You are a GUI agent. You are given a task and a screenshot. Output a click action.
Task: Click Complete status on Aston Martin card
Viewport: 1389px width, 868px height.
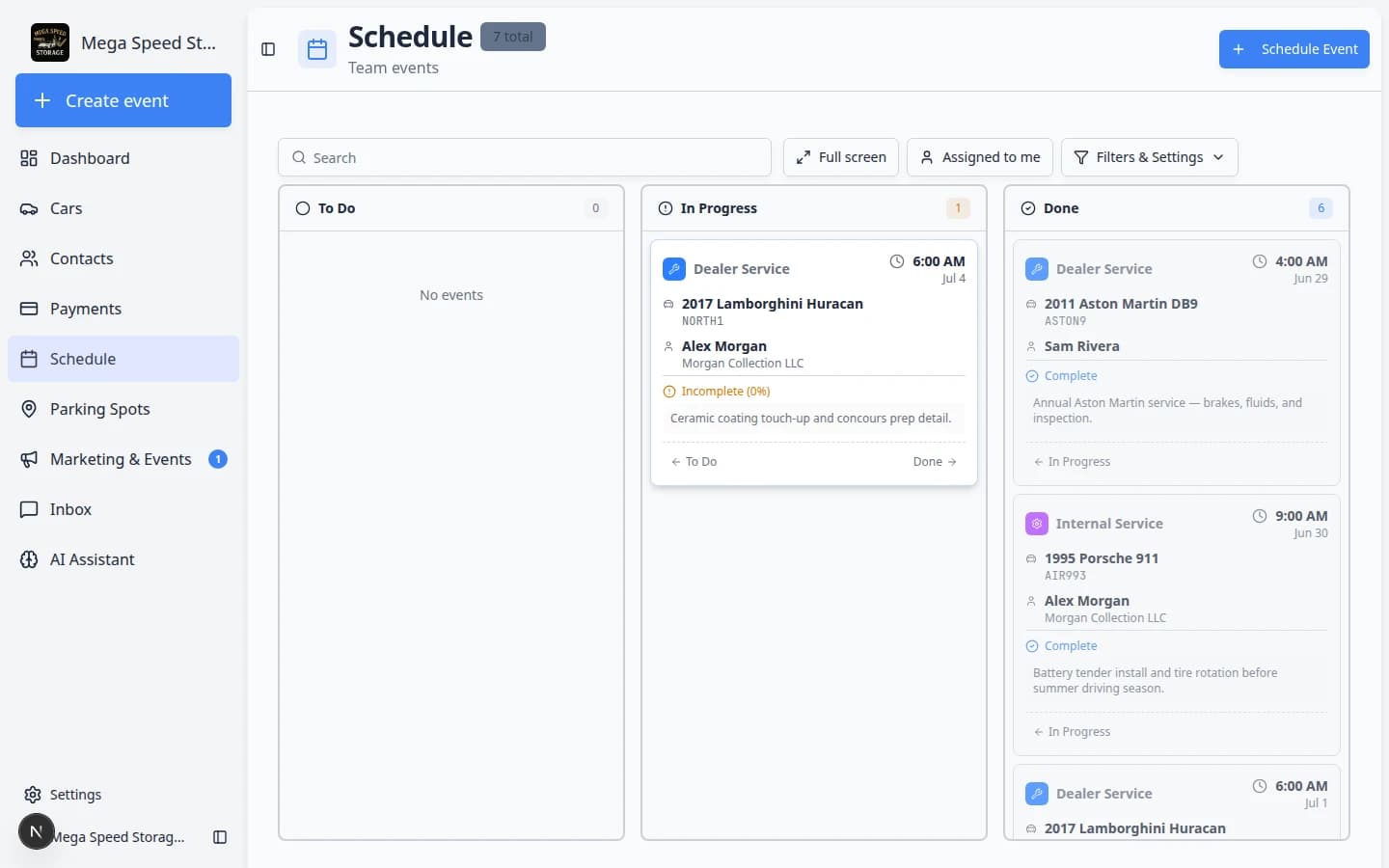coord(1061,376)
